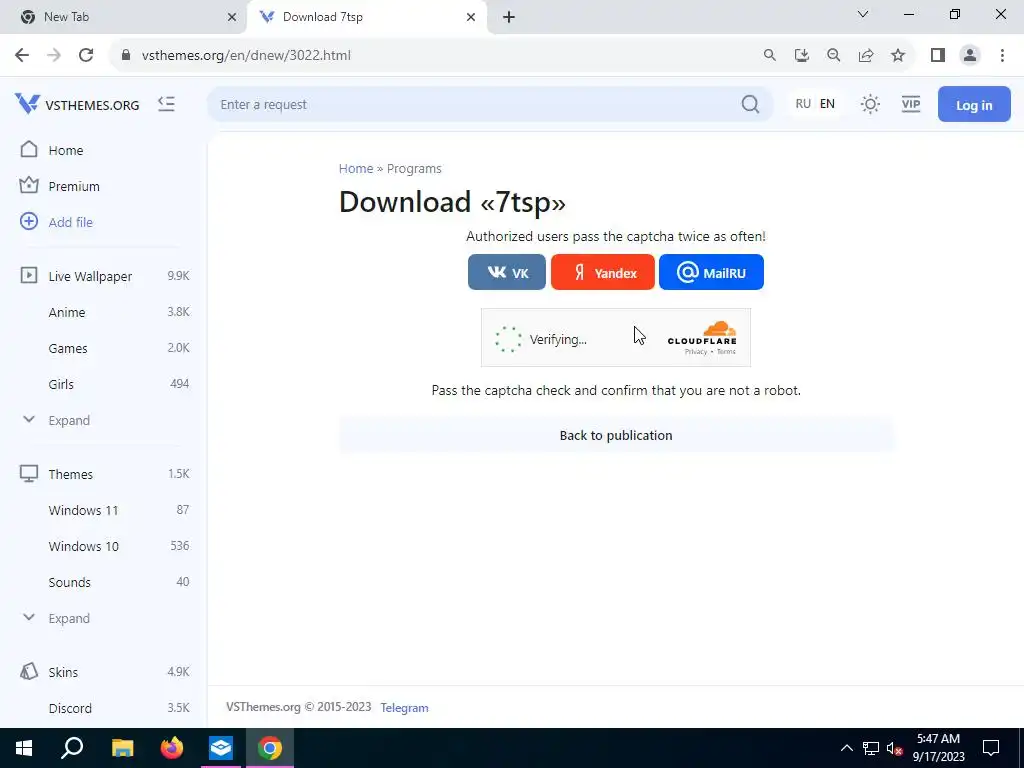Show hidden system tray icons

[846, 748]
